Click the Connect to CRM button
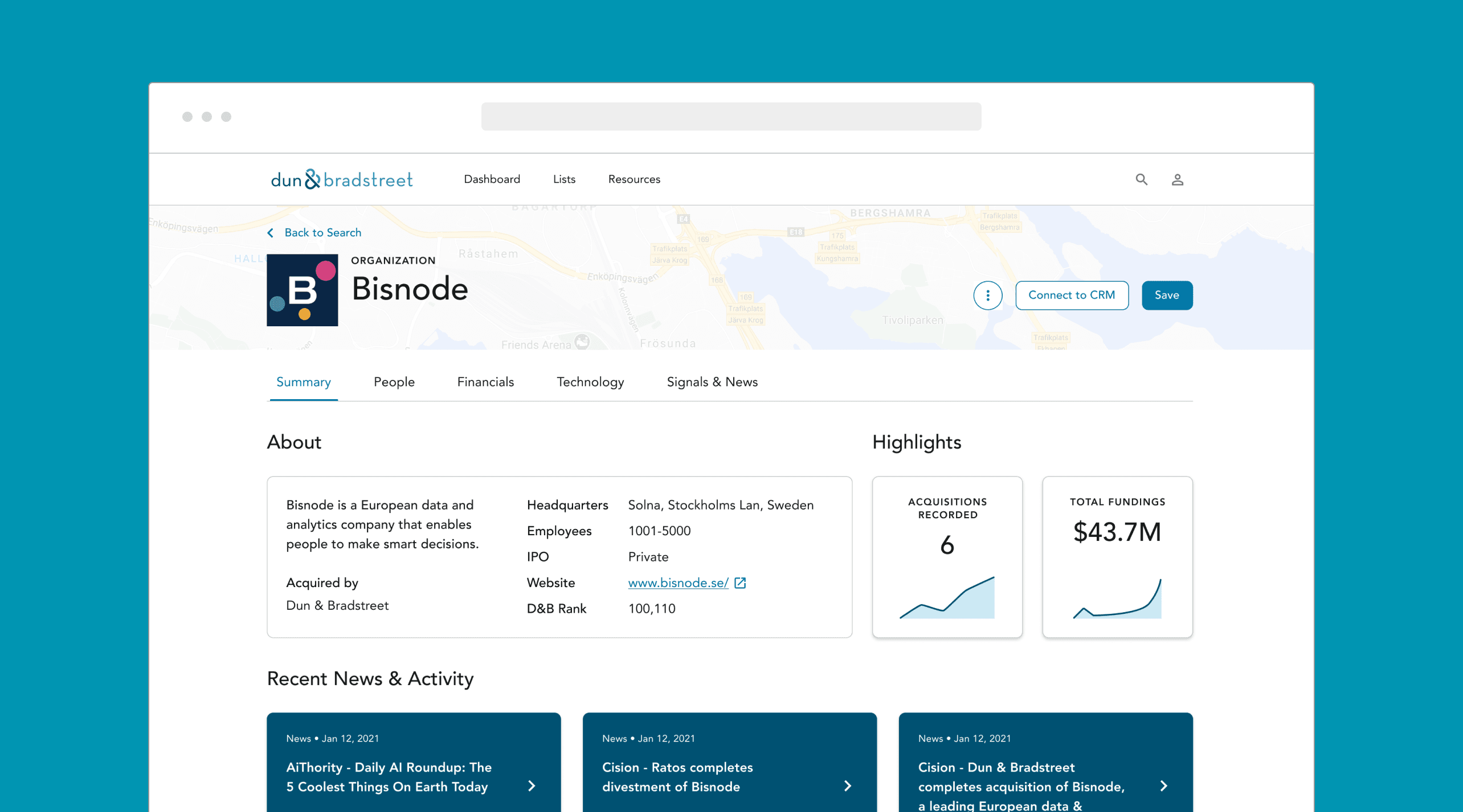This screenshot has width=1463, height=812. point(1072,295)
